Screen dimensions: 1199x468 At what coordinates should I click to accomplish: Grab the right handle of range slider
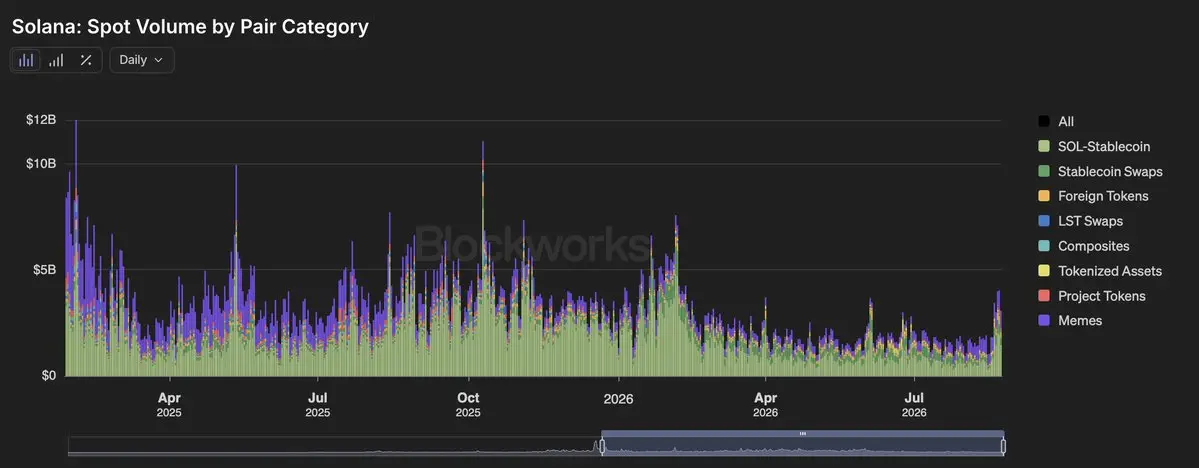click(x=1003, y=447)
